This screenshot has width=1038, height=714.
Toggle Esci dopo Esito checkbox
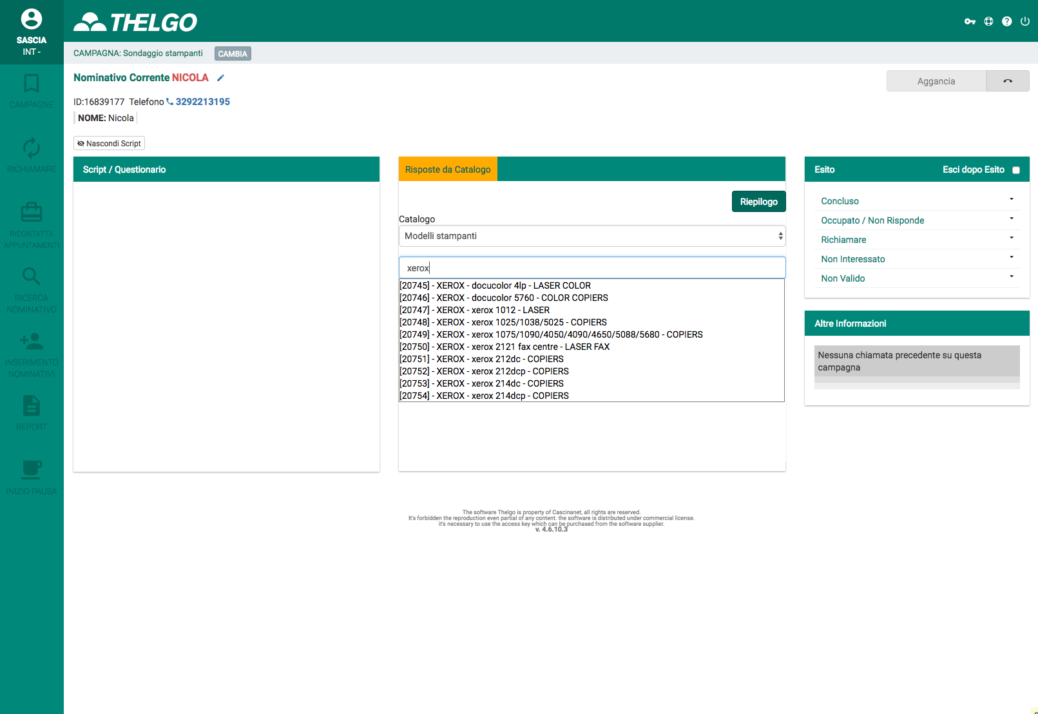pos(1016,170)
